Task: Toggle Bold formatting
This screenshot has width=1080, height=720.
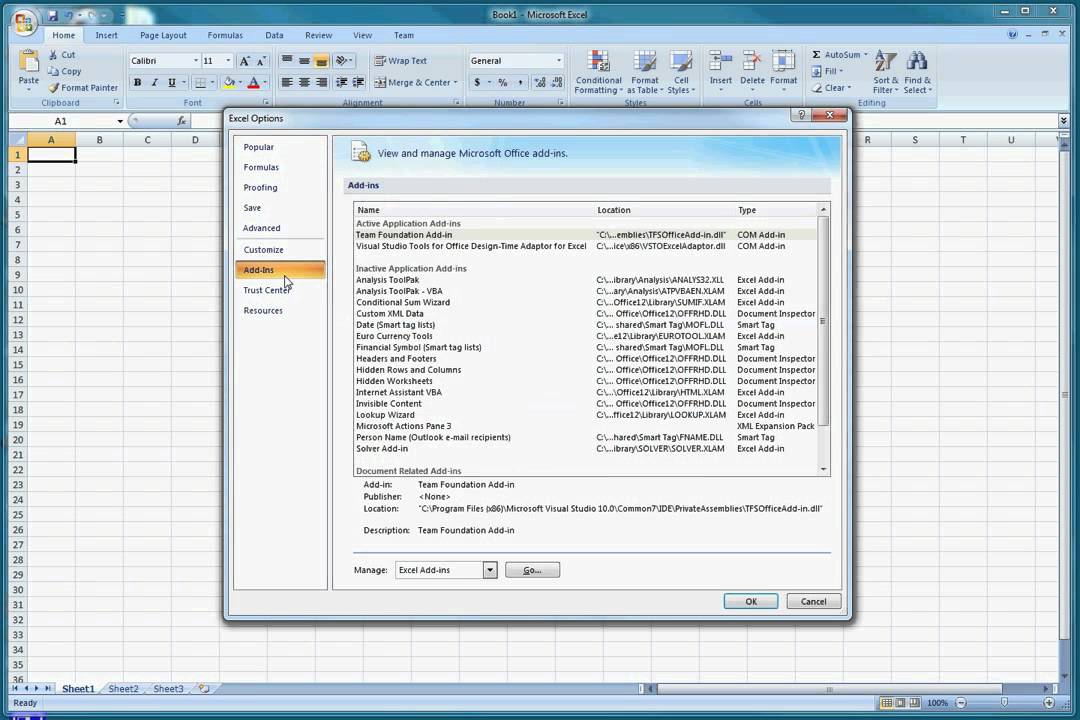Action: (138, 82)
